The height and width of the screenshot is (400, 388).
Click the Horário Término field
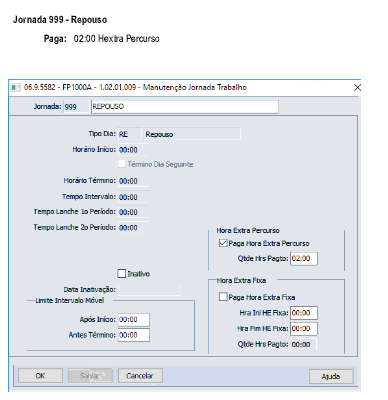point(134,181)
